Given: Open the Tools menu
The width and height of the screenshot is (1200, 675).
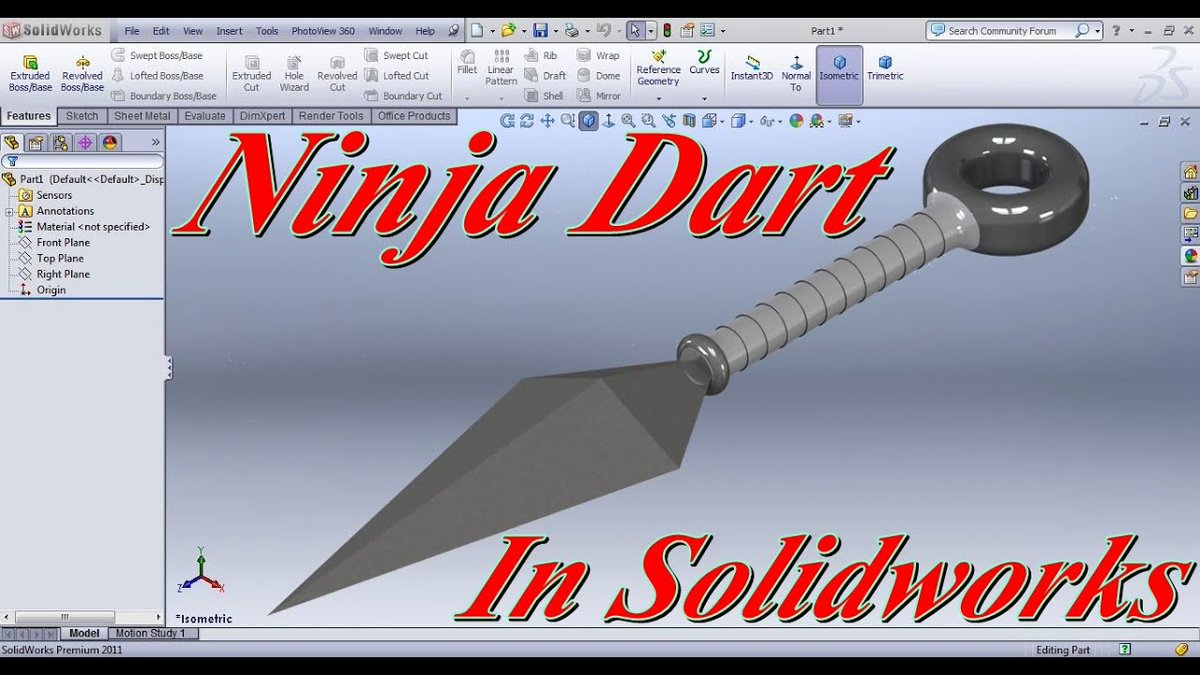Looking at the screenshot, I should tap(267, 31).
